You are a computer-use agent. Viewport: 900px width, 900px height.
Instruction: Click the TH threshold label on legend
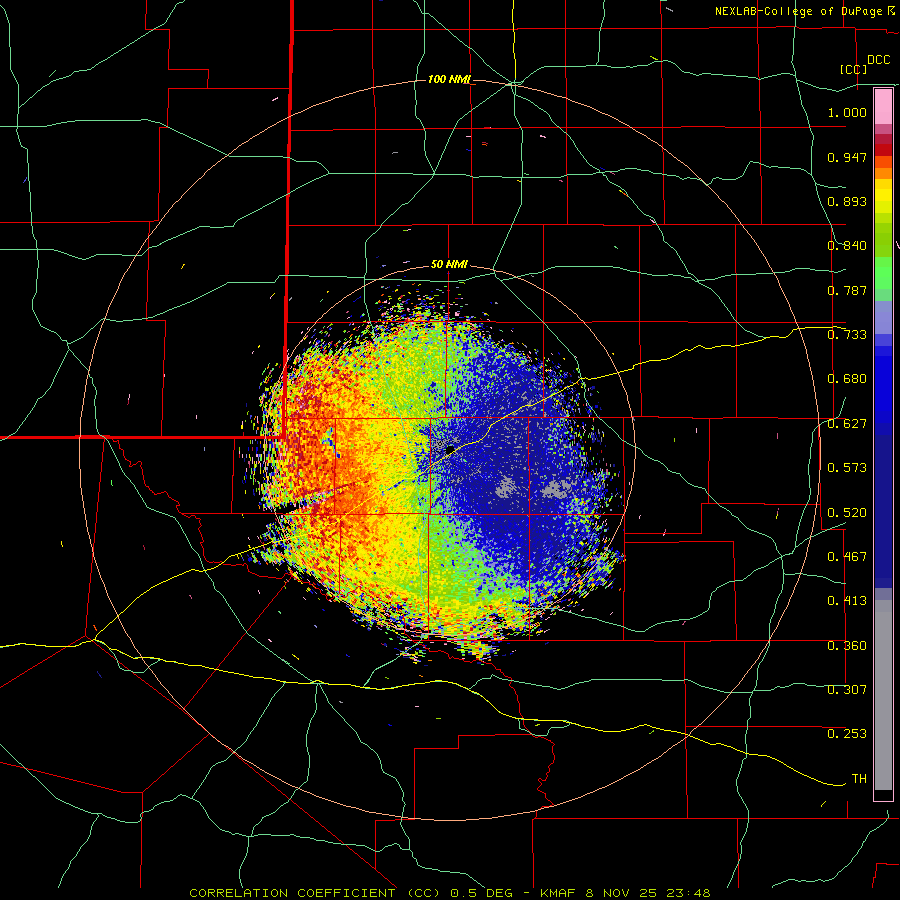(859, 779)
